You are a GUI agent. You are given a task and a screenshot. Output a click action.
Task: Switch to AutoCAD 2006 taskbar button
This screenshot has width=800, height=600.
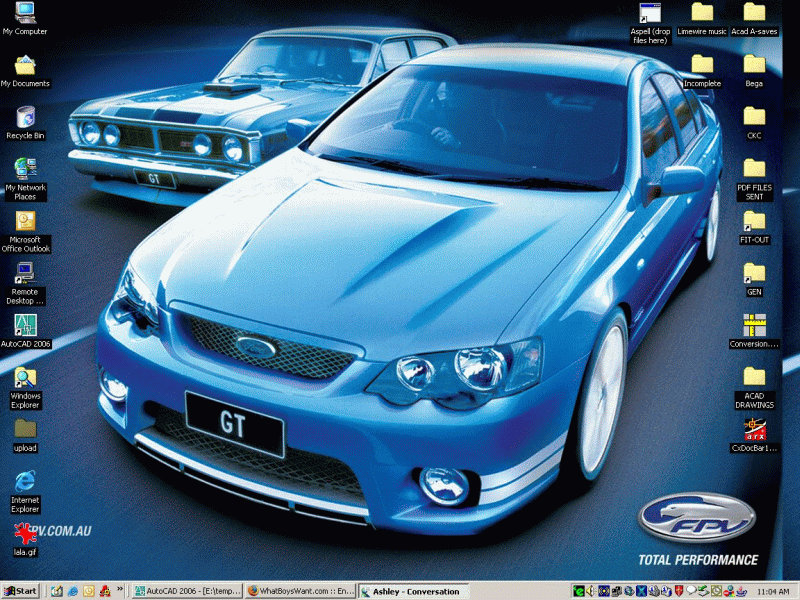click(x=187, y=591)
